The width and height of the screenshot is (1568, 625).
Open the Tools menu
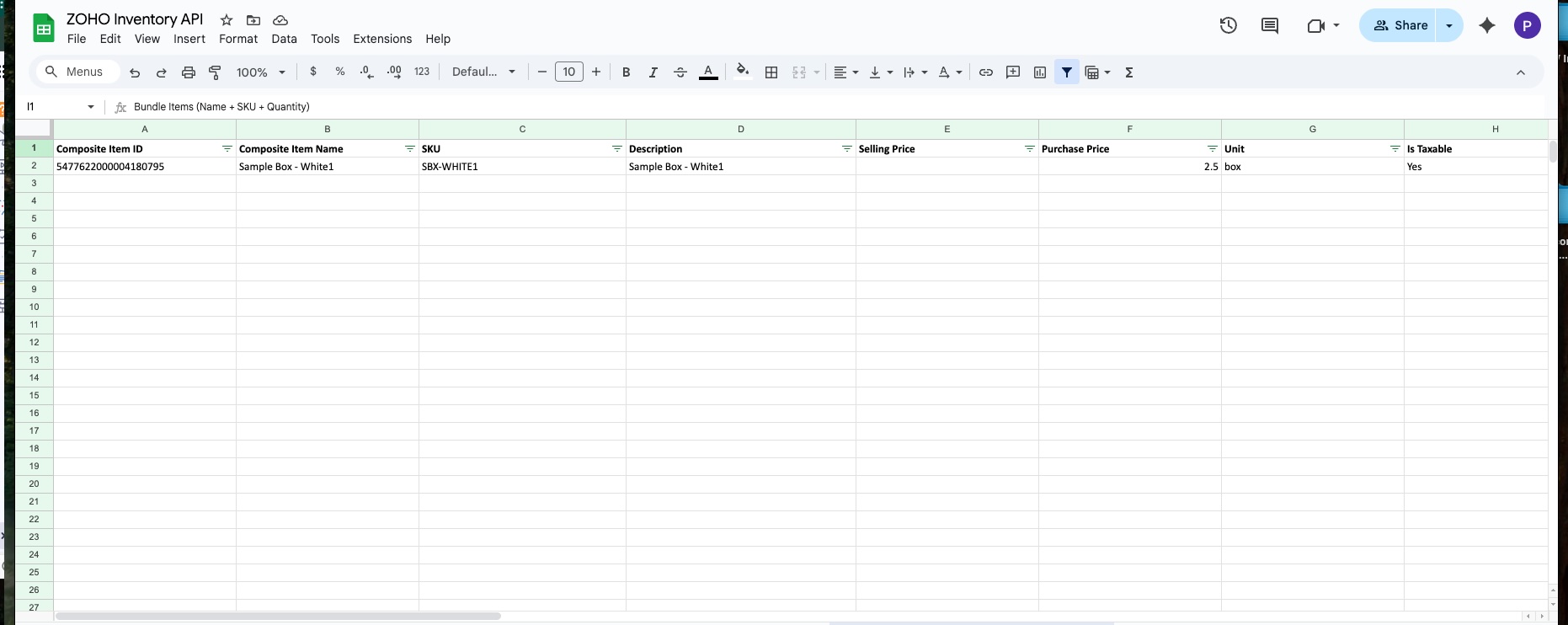click(325, 39)
